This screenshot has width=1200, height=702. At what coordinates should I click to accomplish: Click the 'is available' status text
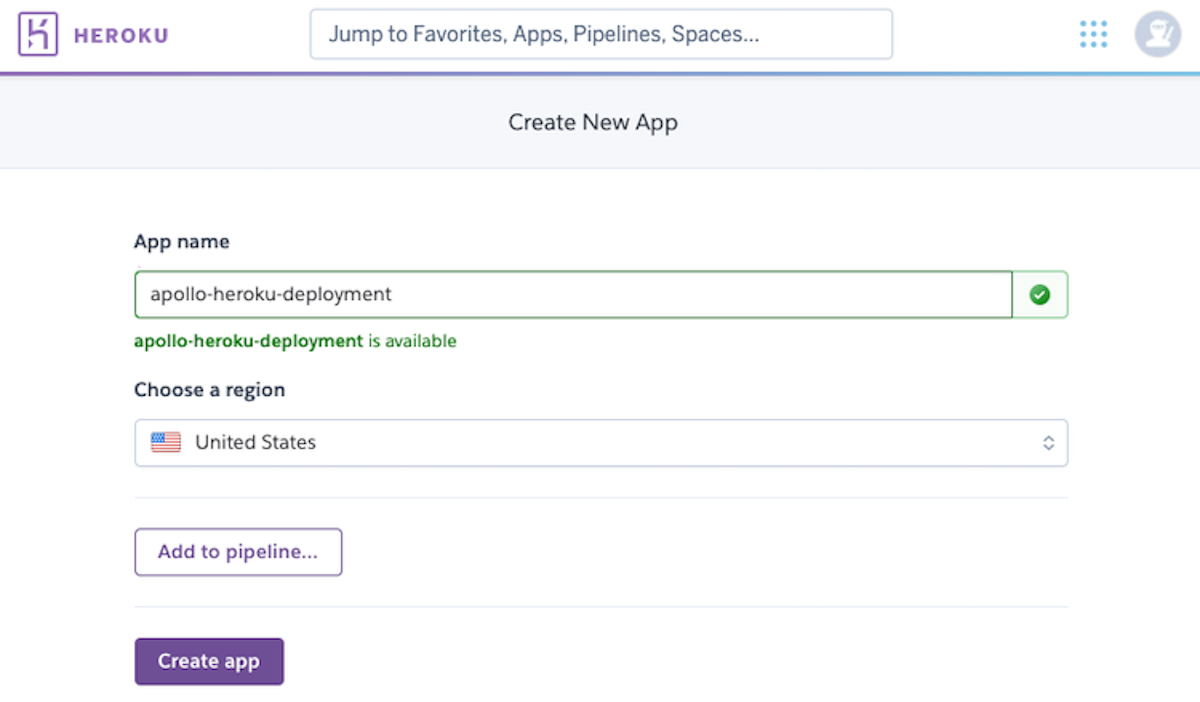pos(412,341)
